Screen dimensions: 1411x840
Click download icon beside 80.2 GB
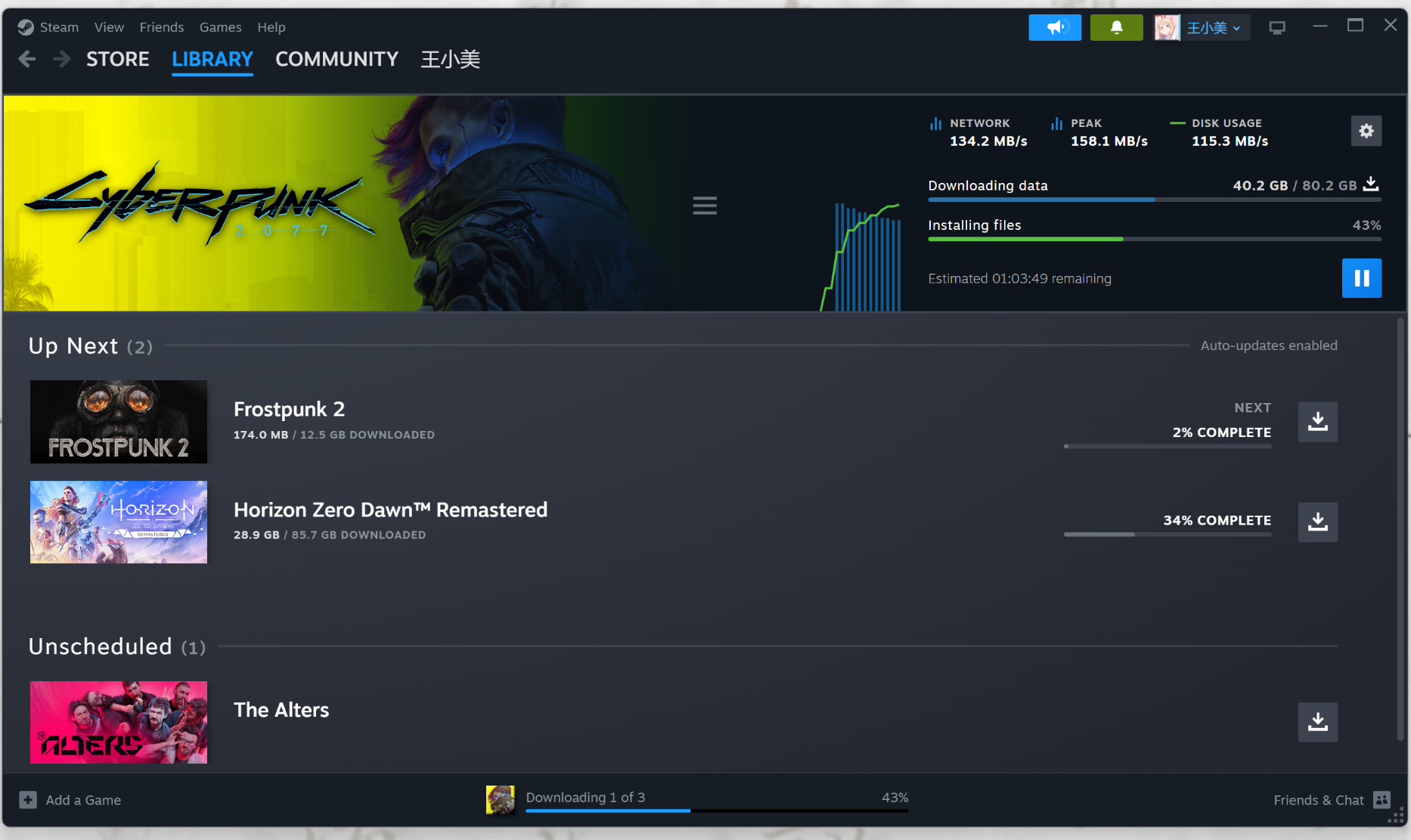click(1371, 184)
